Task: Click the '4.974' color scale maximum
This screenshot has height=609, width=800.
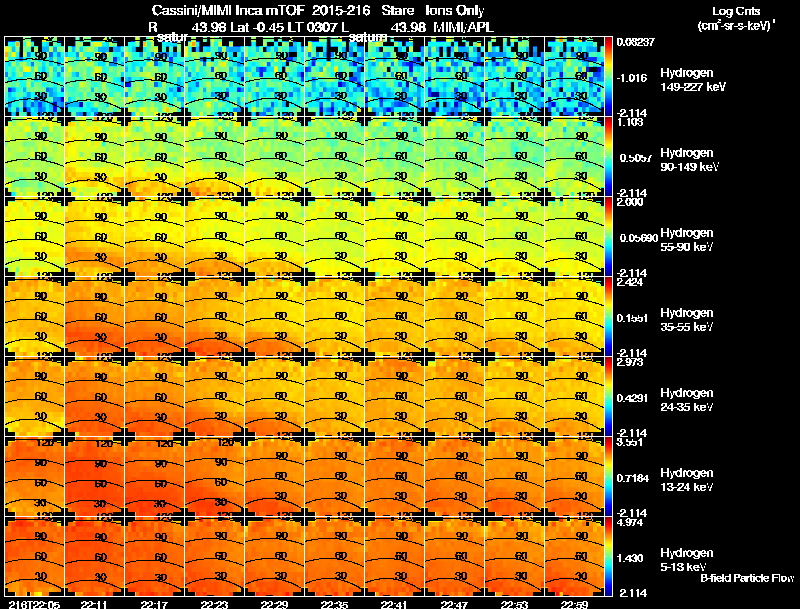Action: point(630,522)
